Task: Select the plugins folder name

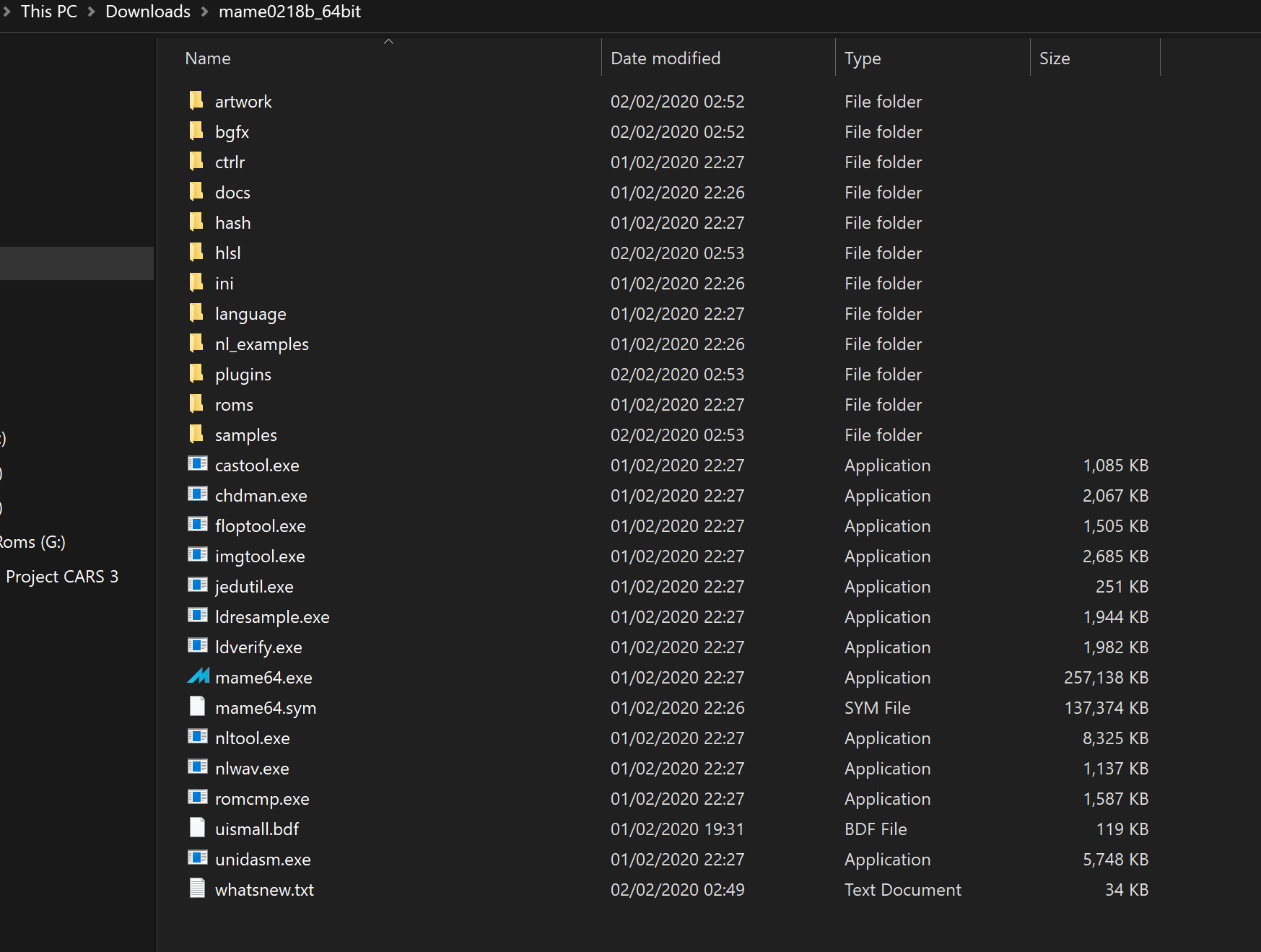Action: pyautogui.click(x=243, y=375)
